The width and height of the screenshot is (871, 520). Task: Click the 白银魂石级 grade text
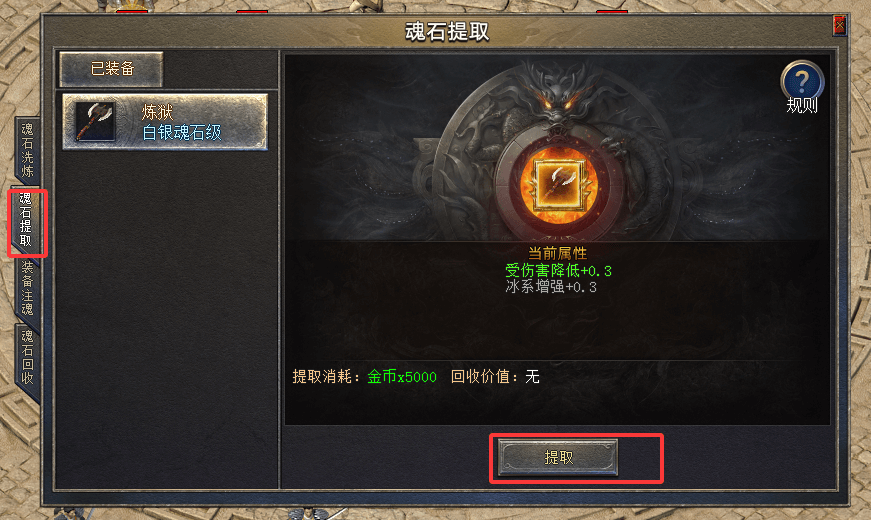pos(182,132)
